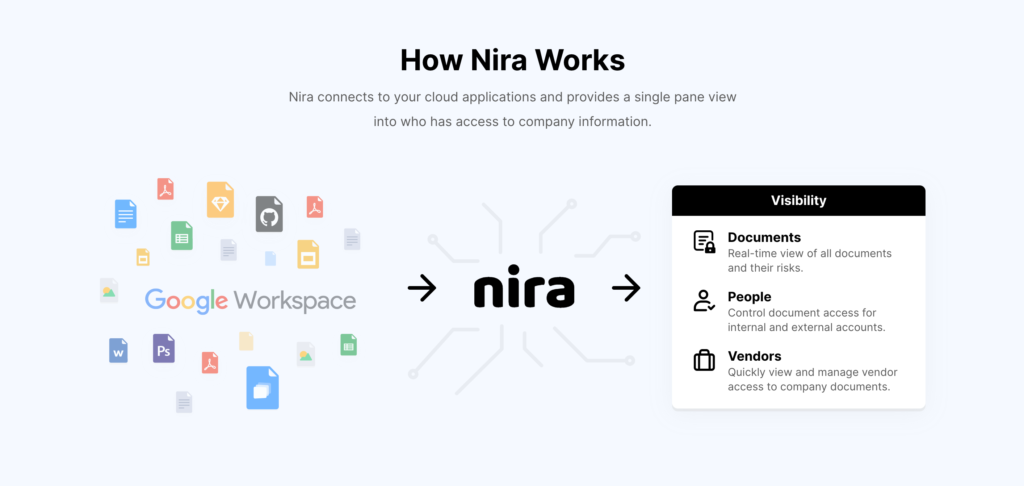Click the nira logo

(524, 289)
